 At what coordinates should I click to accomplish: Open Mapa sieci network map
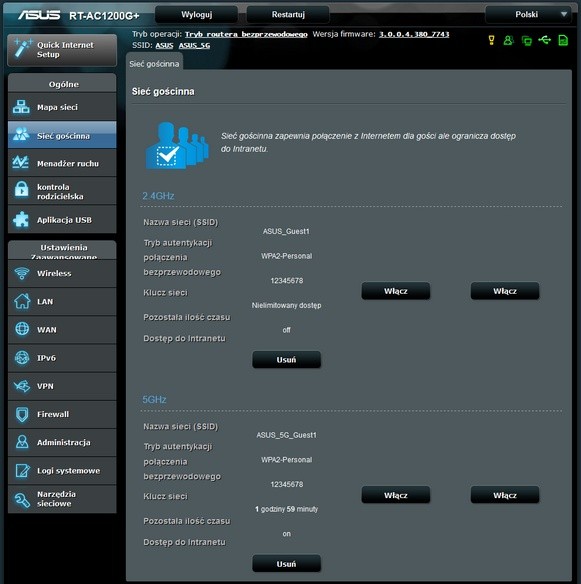pyautogui.click(x=62, y=107)
